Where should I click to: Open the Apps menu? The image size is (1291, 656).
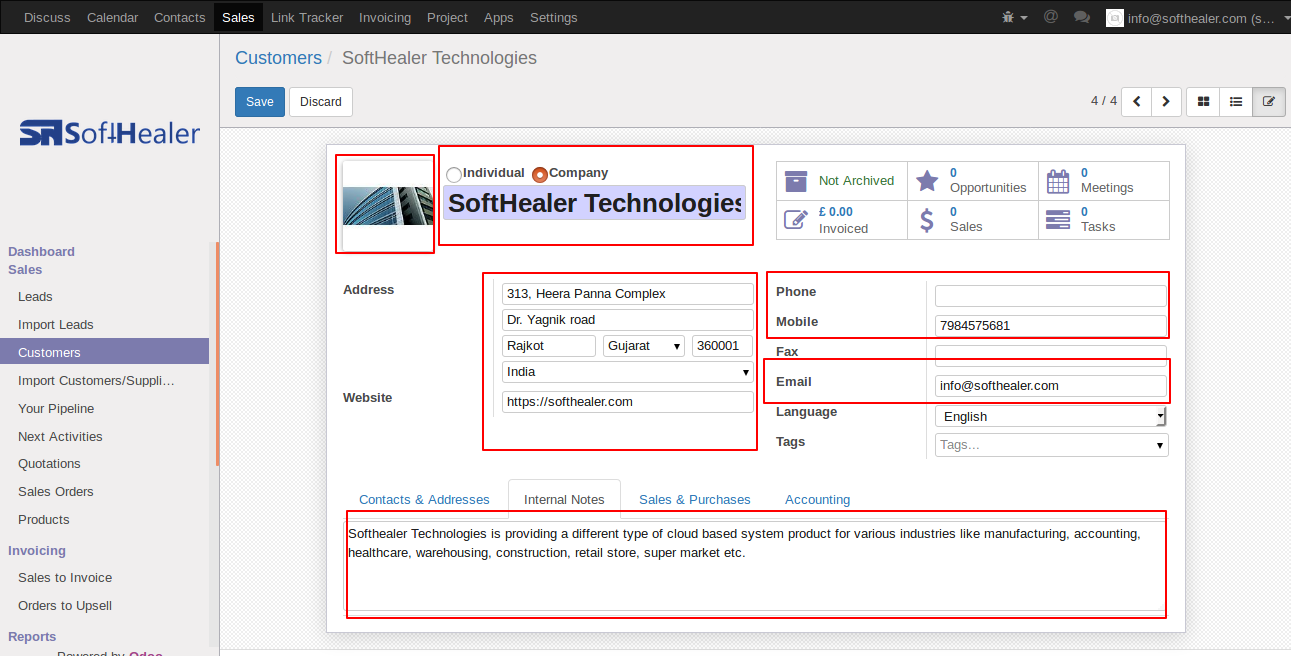(x=499, y=17)
